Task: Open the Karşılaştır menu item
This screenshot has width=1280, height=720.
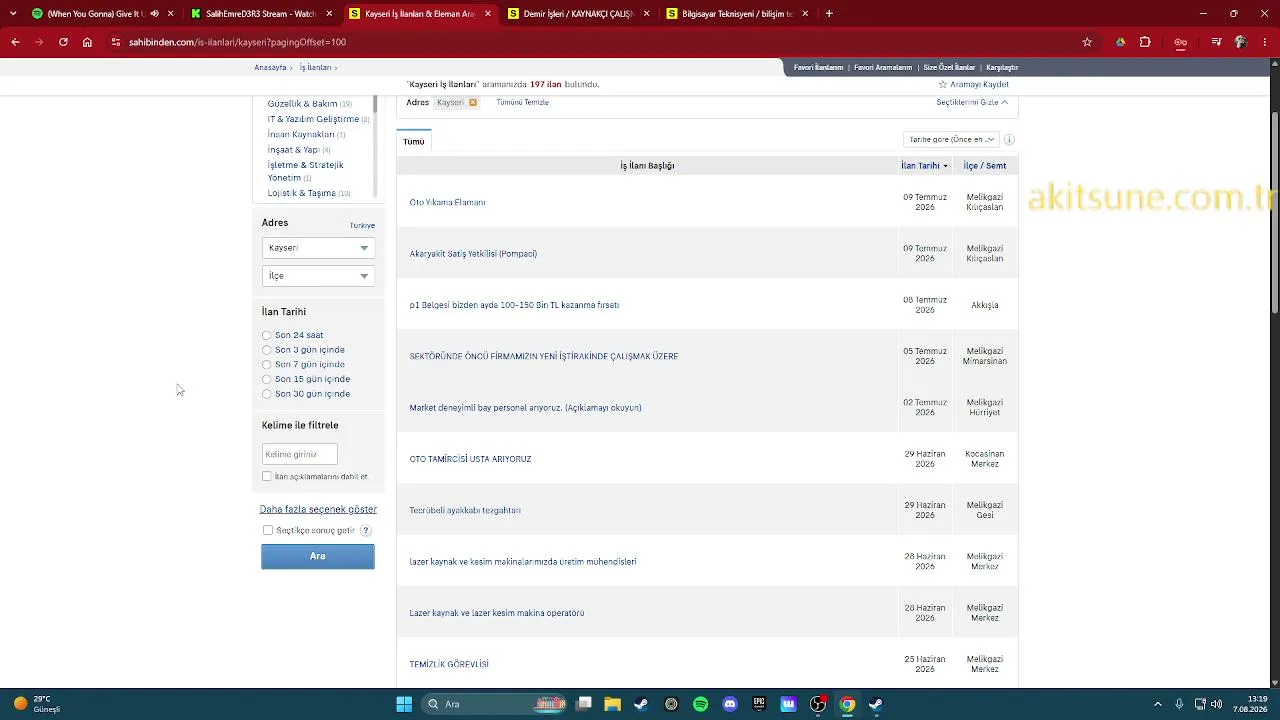Action: click(x=1002, y=68)
